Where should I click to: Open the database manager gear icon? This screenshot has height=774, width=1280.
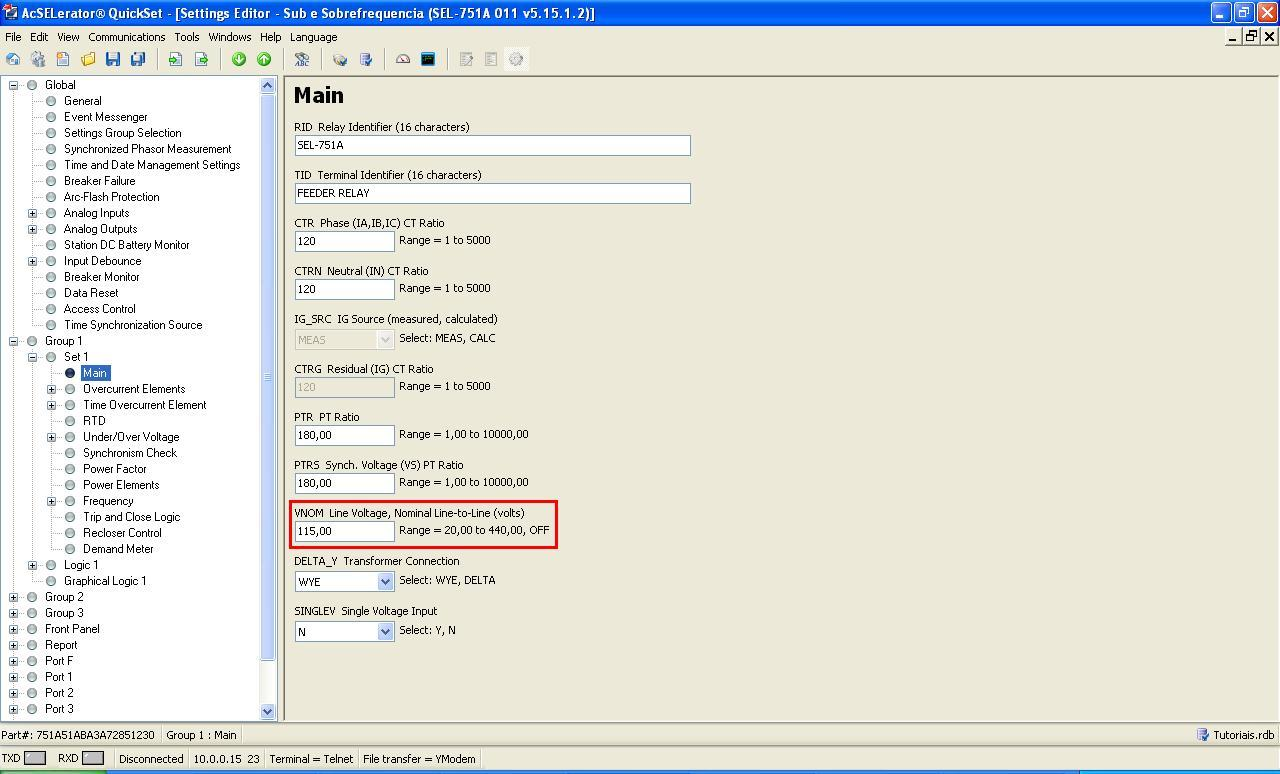point(38,59)
